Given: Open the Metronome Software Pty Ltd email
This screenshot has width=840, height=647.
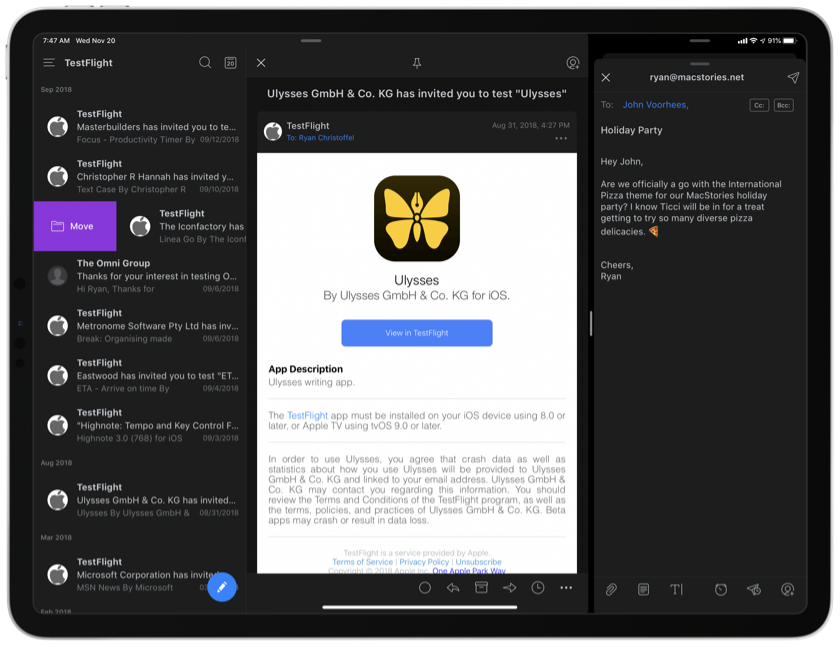Looking at the screenshot, I should 140,326.
